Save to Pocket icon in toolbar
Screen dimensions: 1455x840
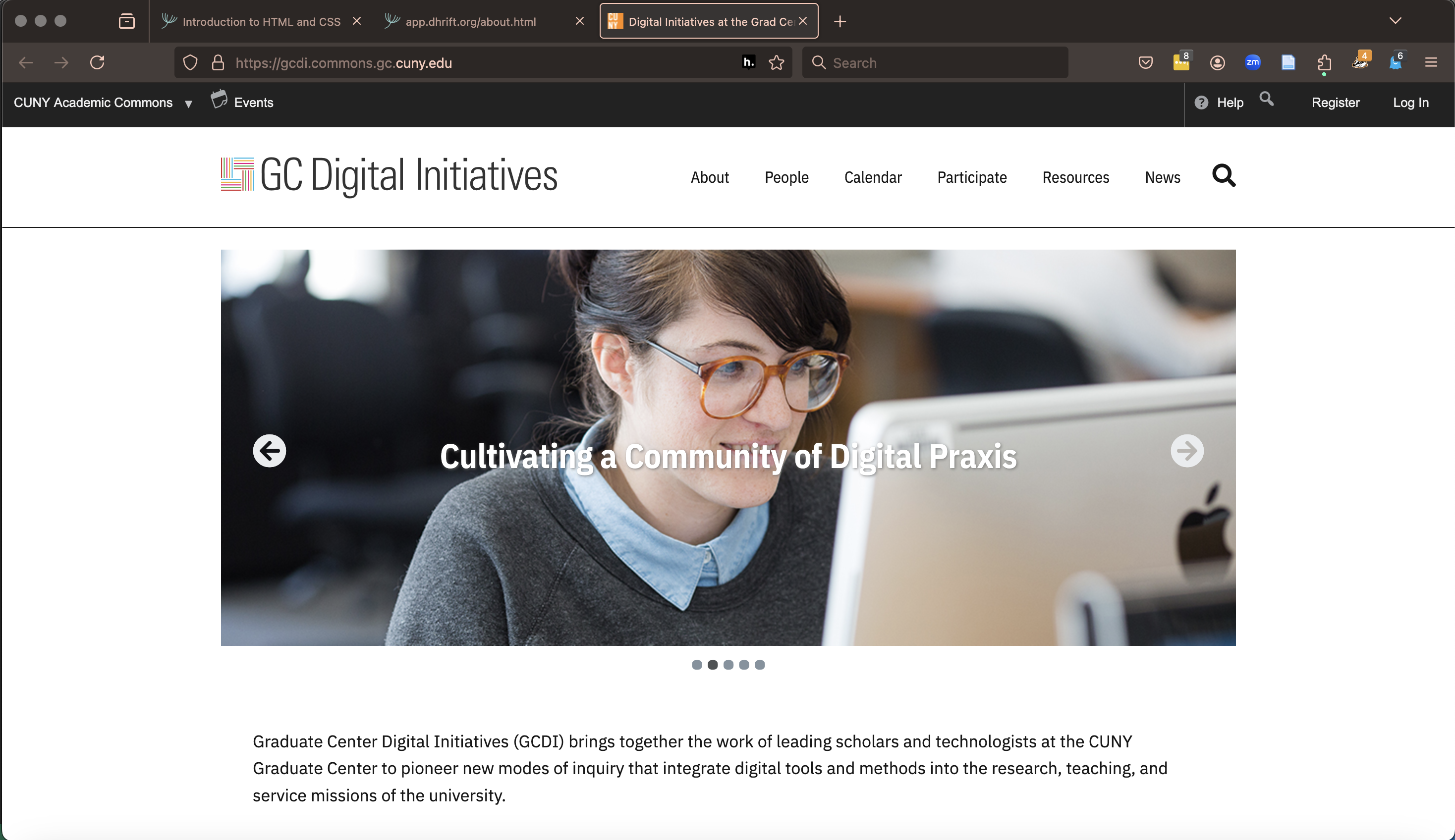click(1146, 63)
